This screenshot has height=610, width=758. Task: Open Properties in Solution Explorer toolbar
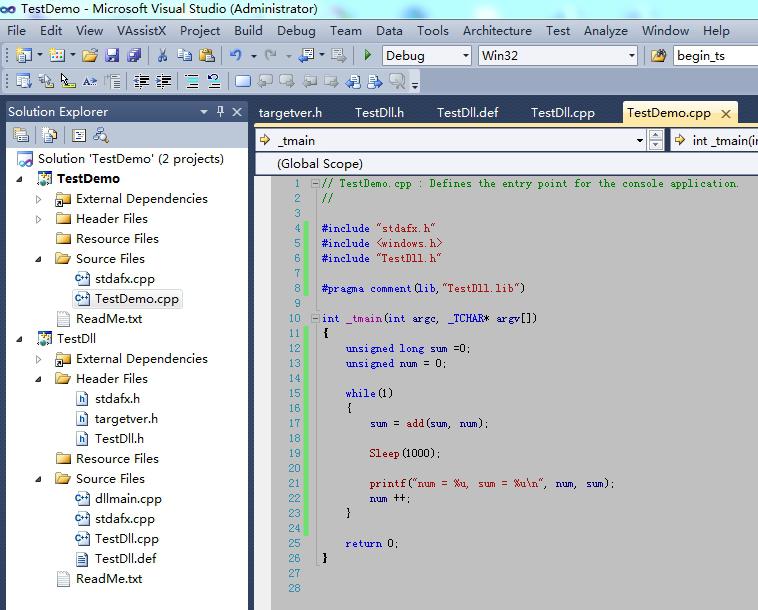pyautogui.click(x=21, y=135)
